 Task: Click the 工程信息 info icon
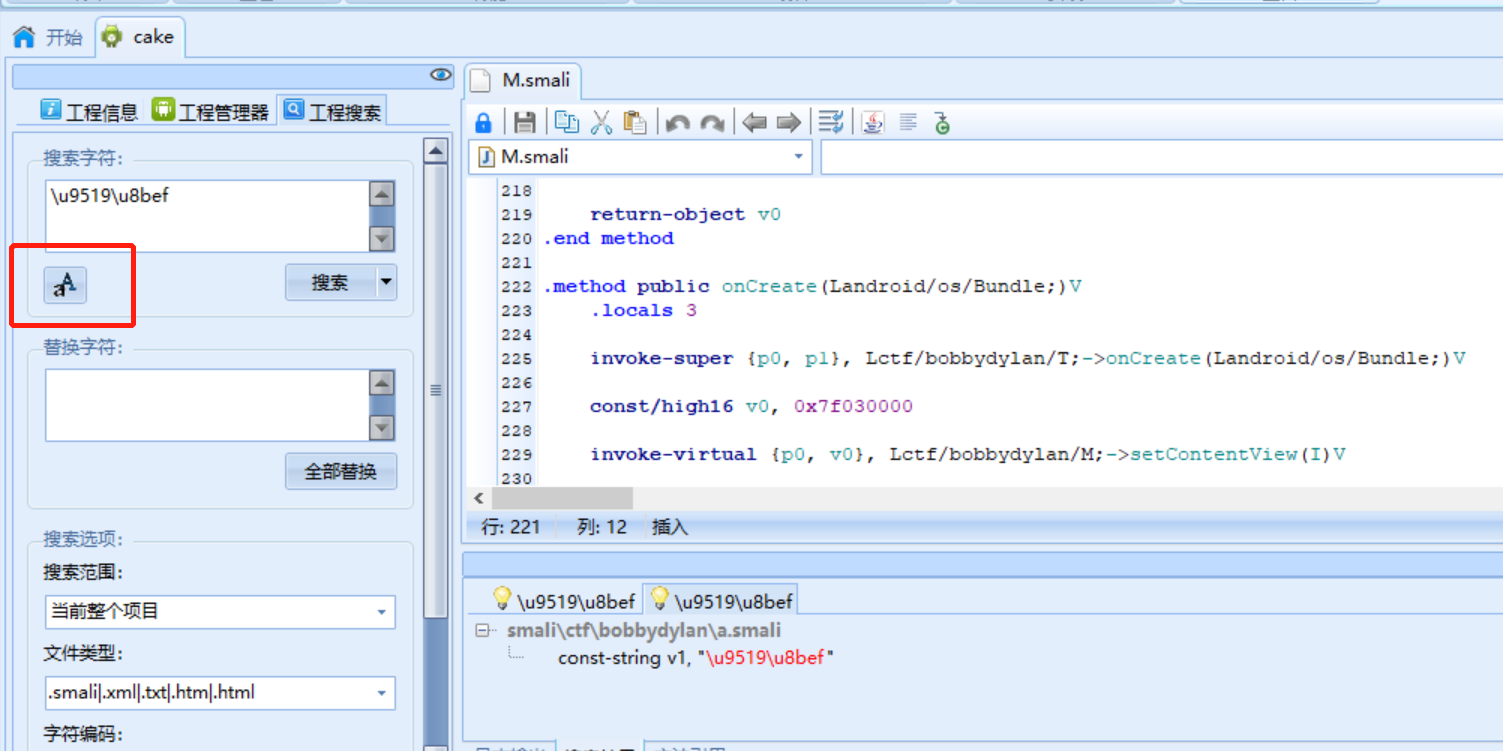(x=51, y=109)
